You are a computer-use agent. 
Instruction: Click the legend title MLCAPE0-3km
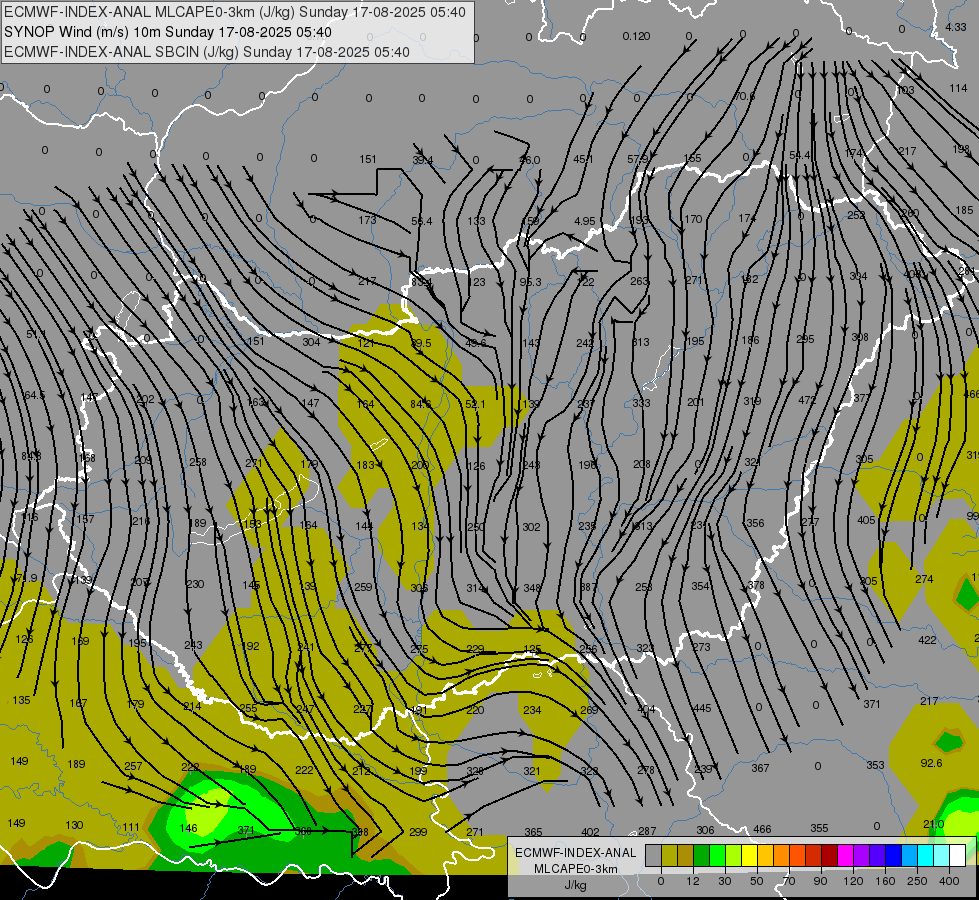[576, 869]
